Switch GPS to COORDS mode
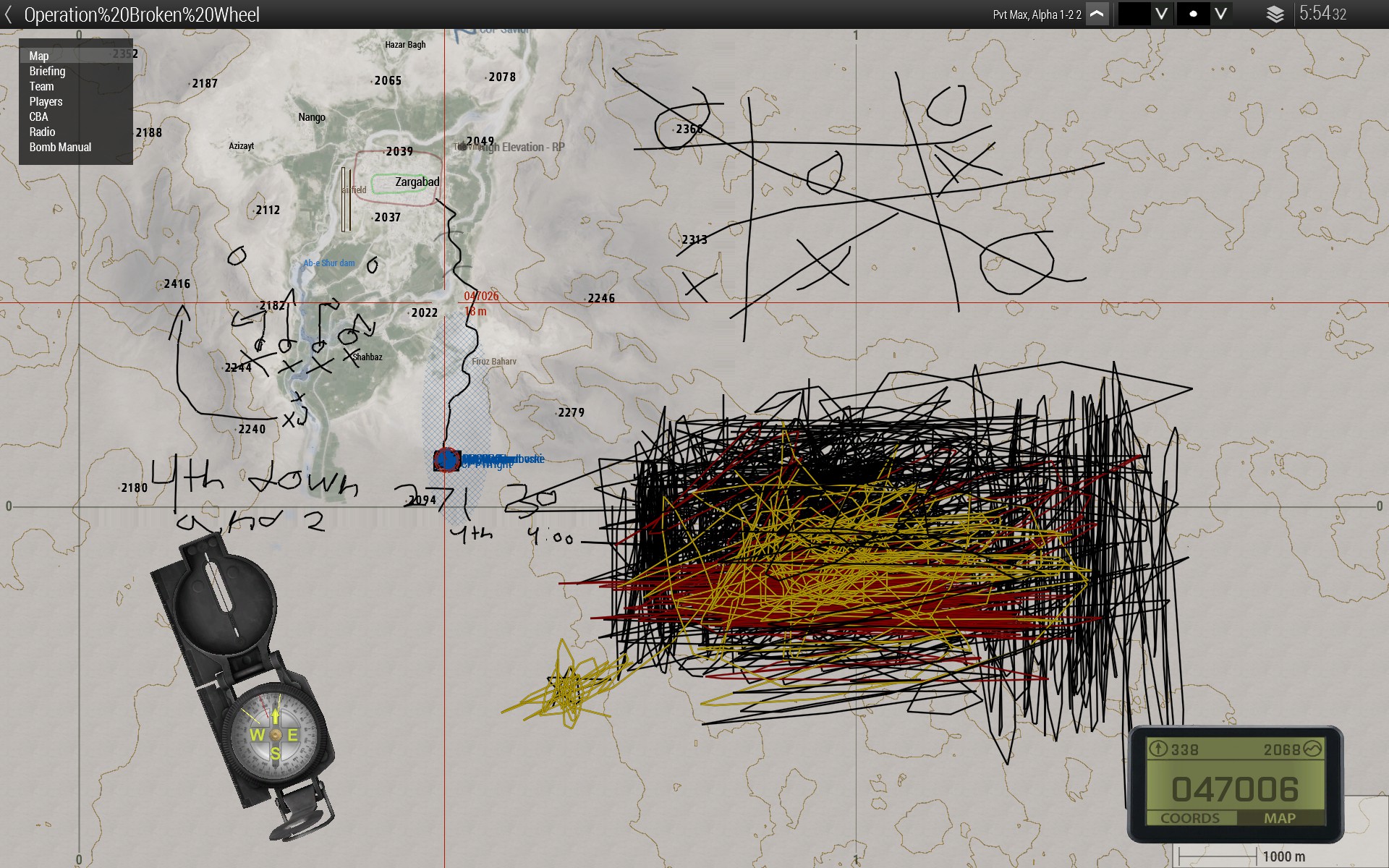This screenshot has width=1389, height=868. click(x=1190, y=818)
